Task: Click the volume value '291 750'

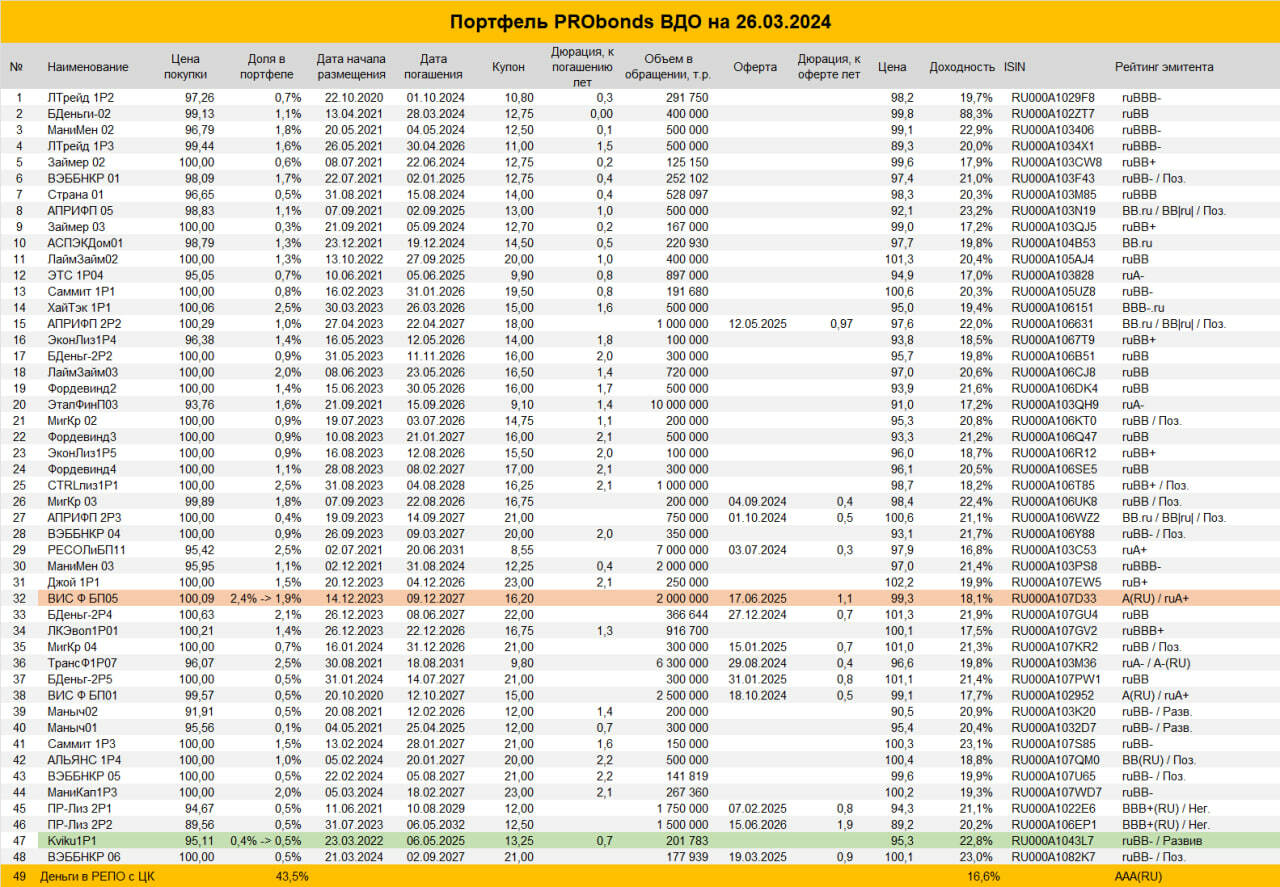Action: click(x=686, y=98)
